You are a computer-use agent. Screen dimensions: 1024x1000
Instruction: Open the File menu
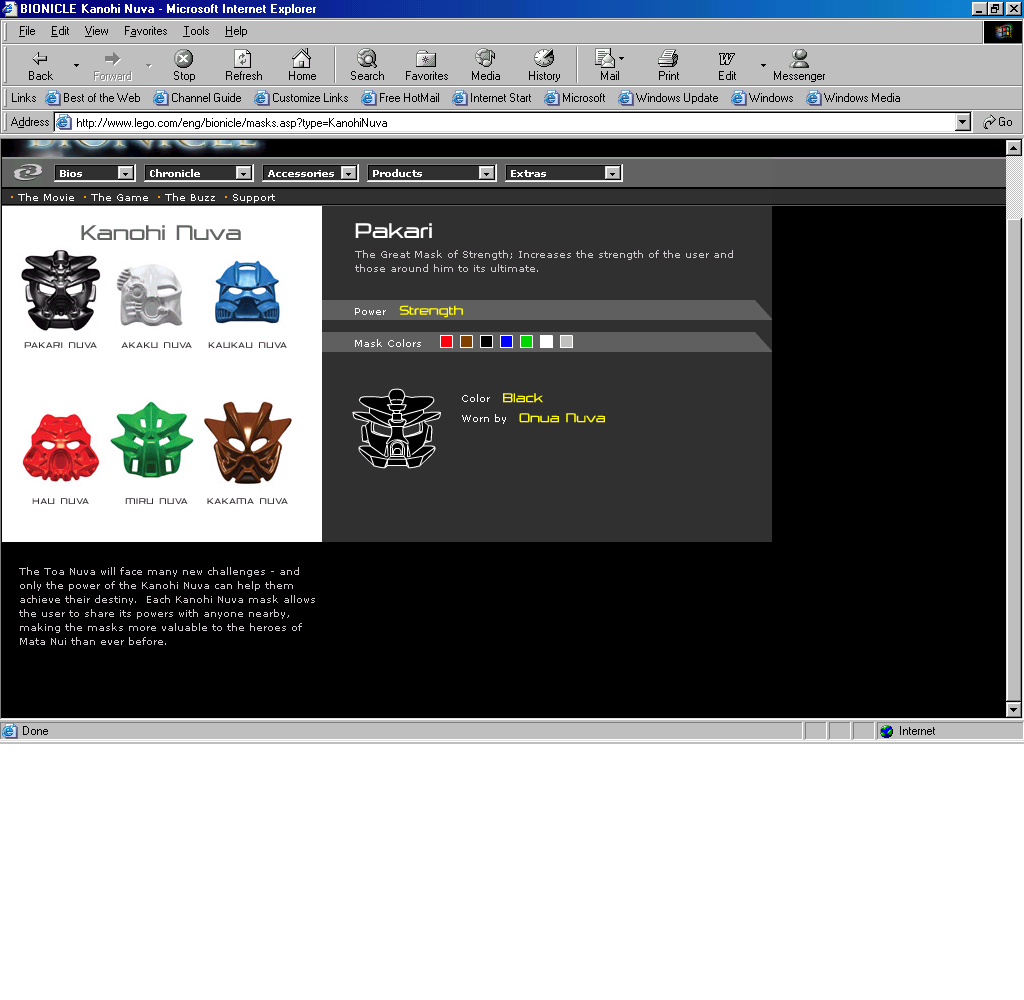(27, 31)
